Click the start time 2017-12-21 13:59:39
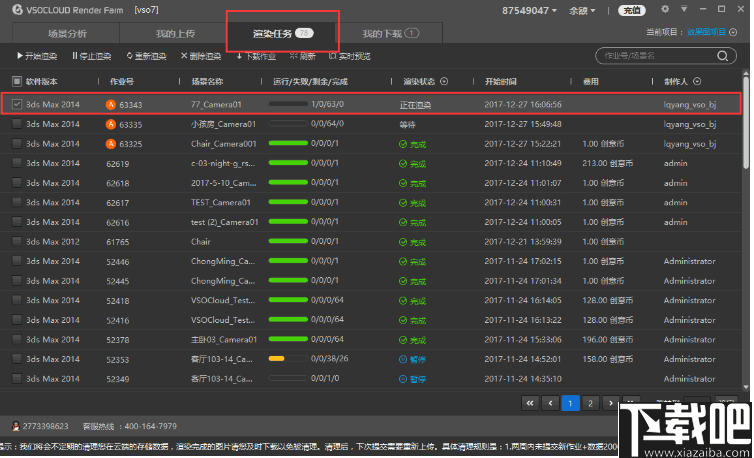 (x=523, y=242)
